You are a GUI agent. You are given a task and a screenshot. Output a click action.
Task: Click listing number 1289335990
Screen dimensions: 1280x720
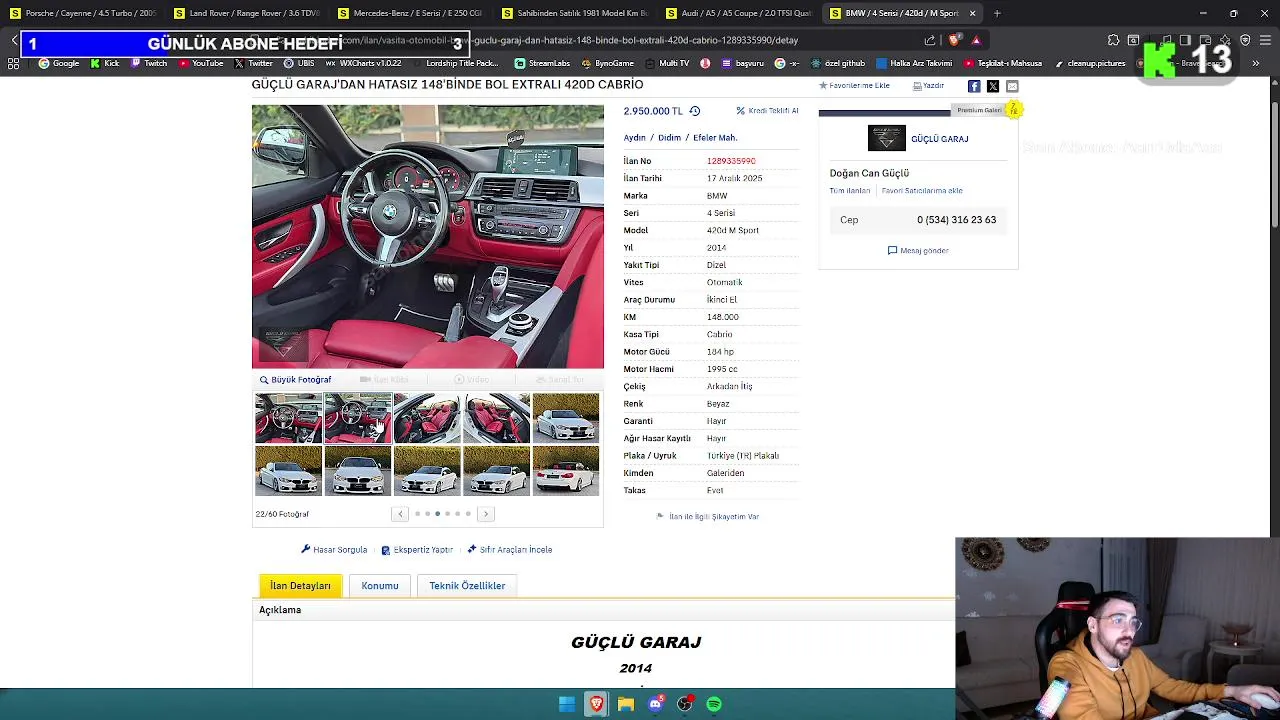[x=731, y=161]
